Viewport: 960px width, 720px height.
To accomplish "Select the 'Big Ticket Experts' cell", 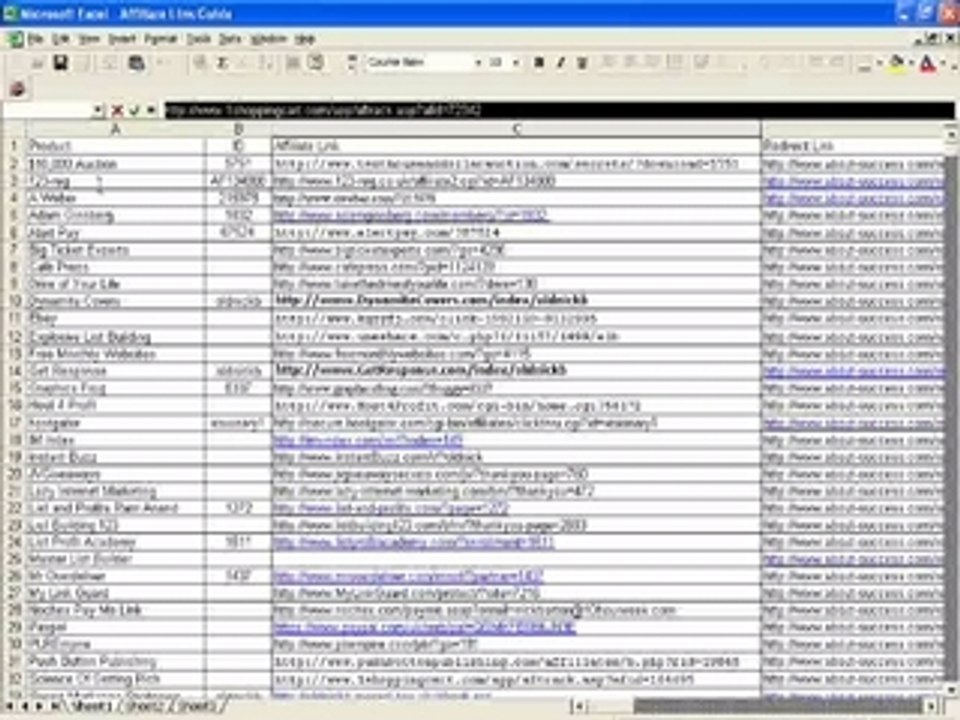I will [x=115, y=250].
